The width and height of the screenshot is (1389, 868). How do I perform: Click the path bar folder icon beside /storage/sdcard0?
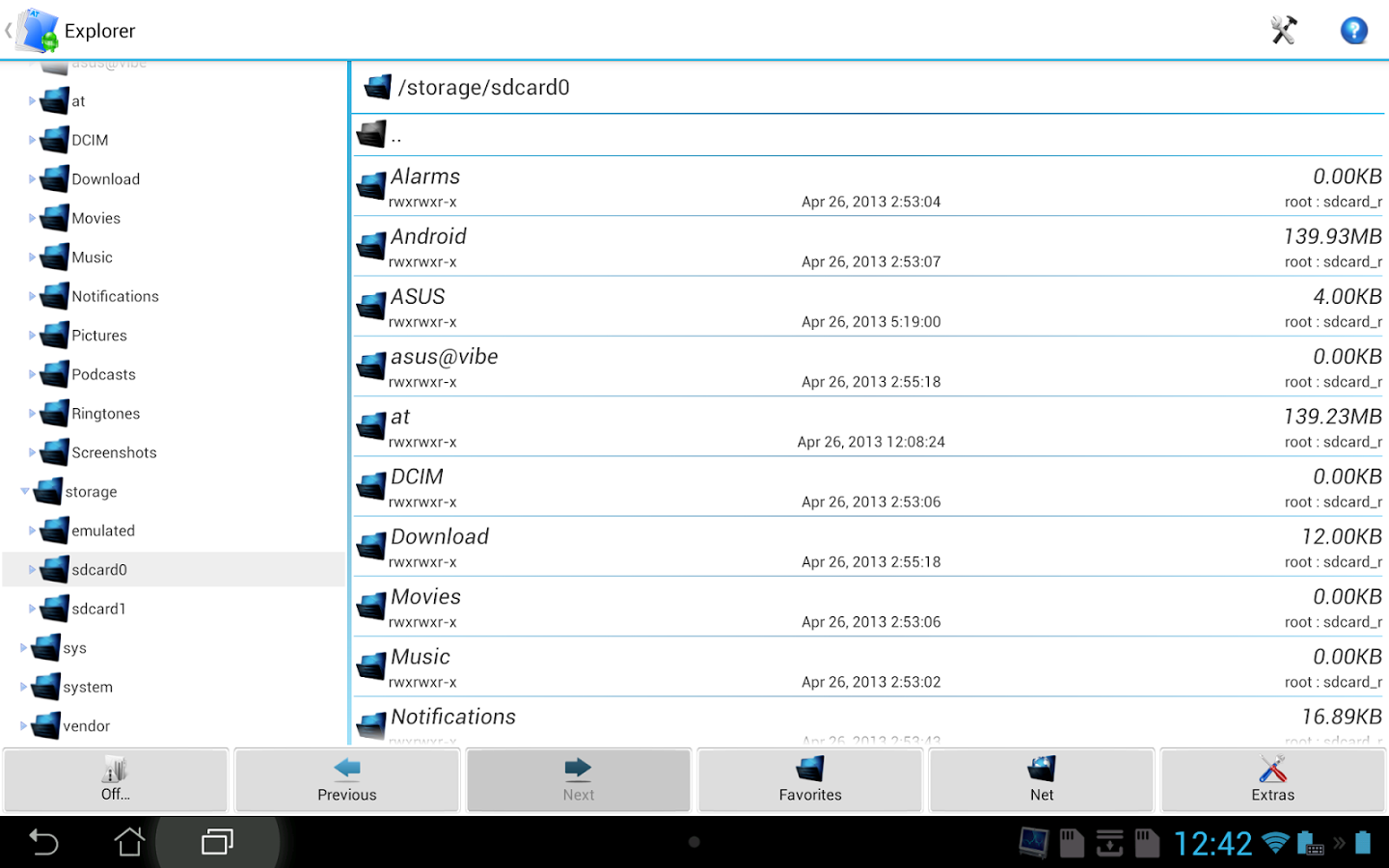(x=378, y=87)
